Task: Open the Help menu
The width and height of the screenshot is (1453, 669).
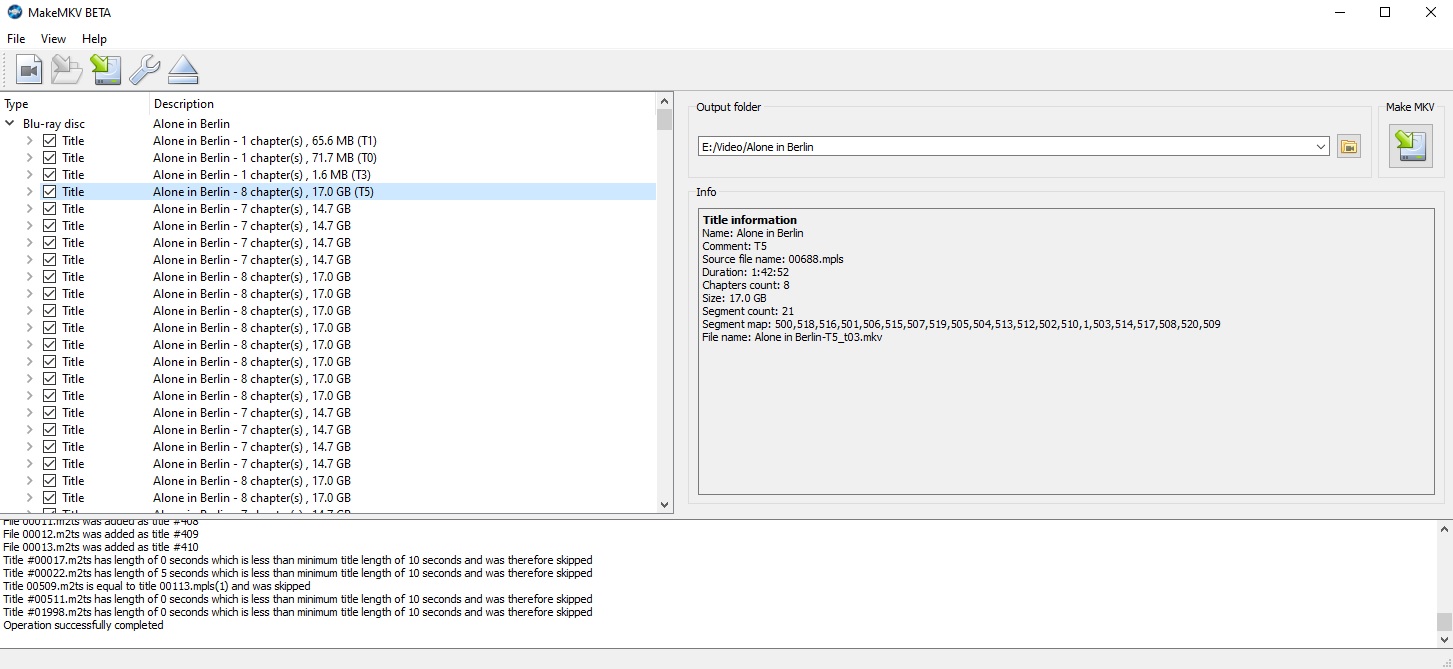Action: (x=94, y=39)
